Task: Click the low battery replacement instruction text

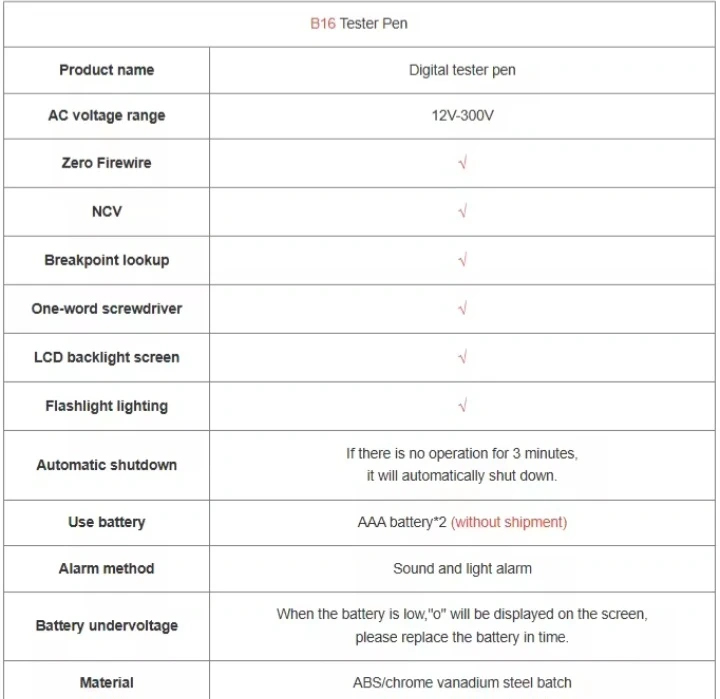Action: coord(462,626)
